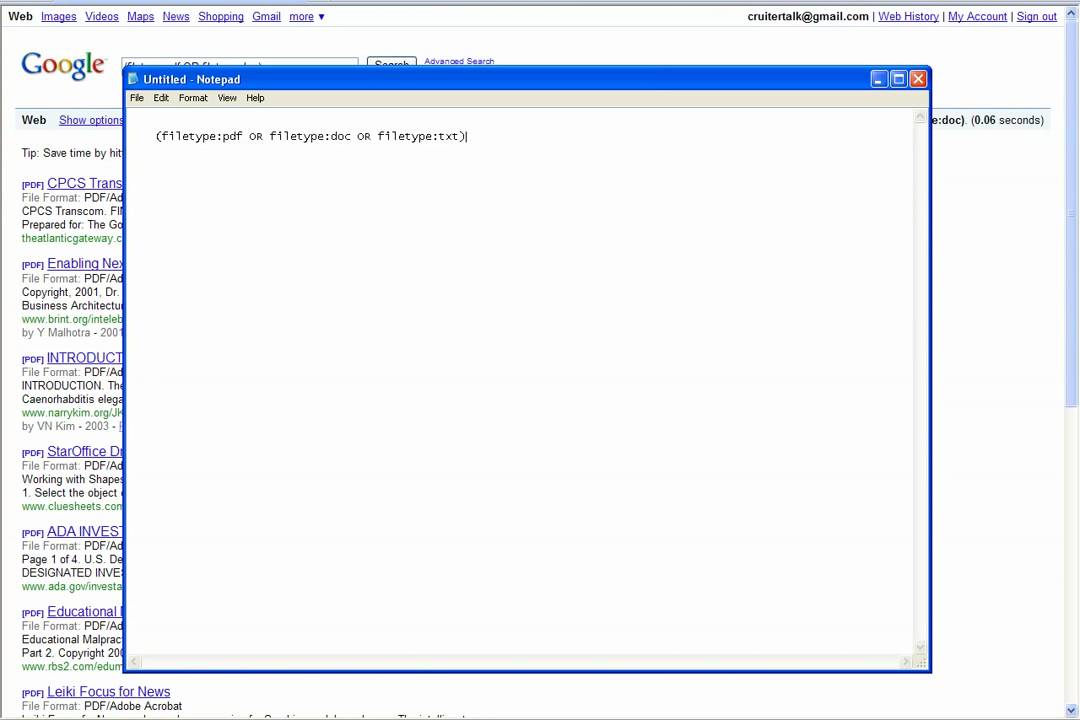This screenshot has height=720, width=1080.
Task: Open the ADA INVEST PDF result
Action: click(x=84, y=531)
